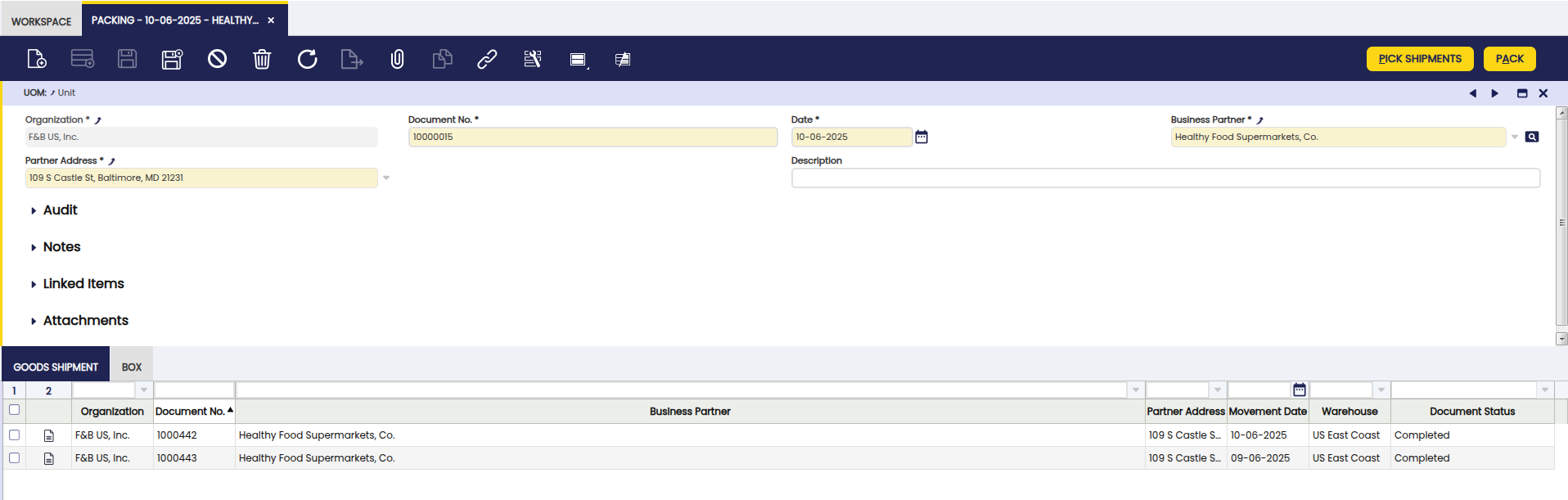Expand the Audit section

60,210
